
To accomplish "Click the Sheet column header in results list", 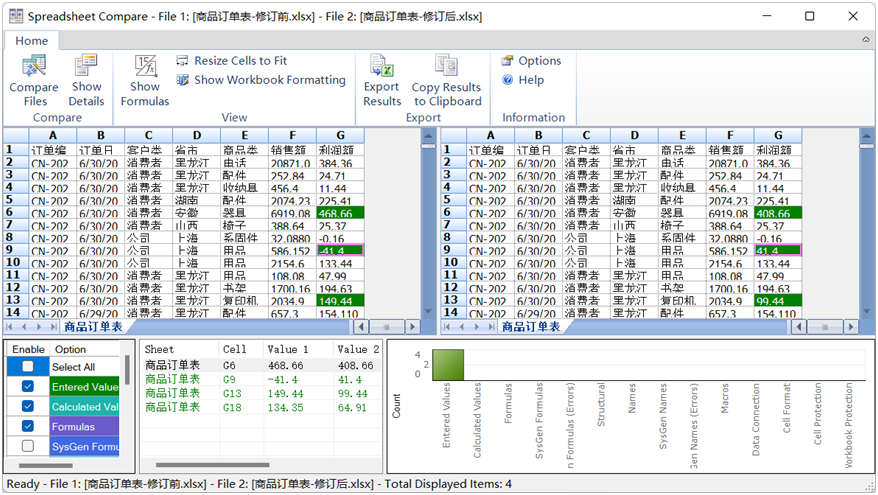I will coord(179,349).
